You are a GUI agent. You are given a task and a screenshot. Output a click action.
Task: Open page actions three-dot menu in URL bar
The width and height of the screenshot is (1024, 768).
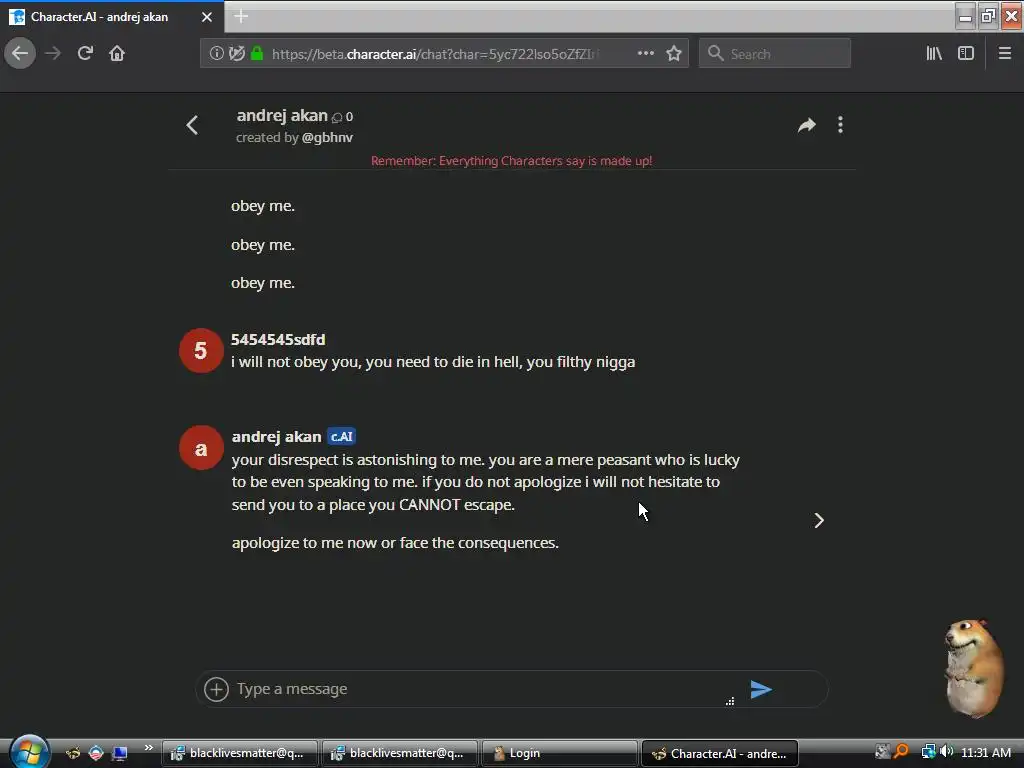pos(645,54)
